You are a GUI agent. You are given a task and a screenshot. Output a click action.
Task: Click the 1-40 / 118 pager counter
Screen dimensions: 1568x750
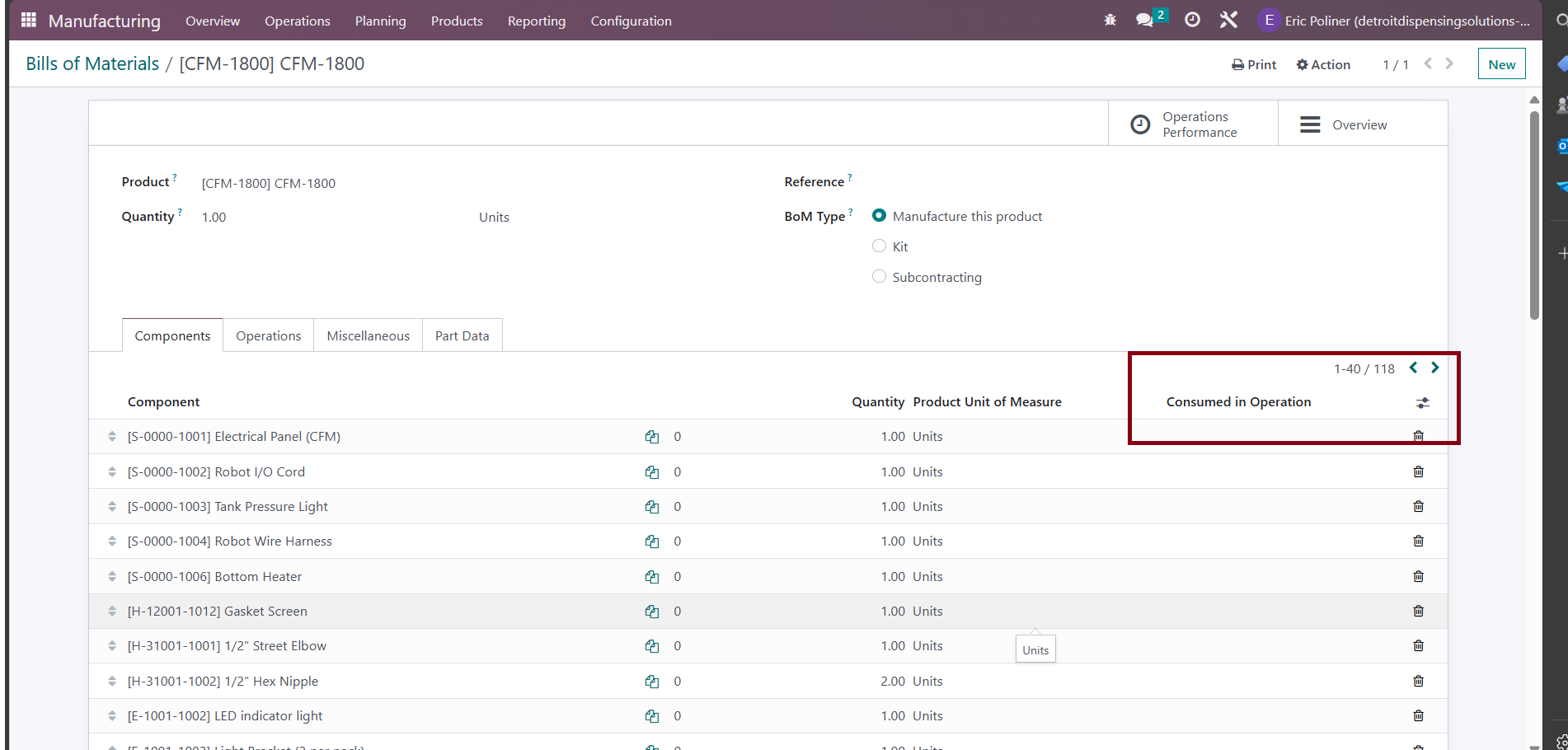click(x=1364, y=368)
